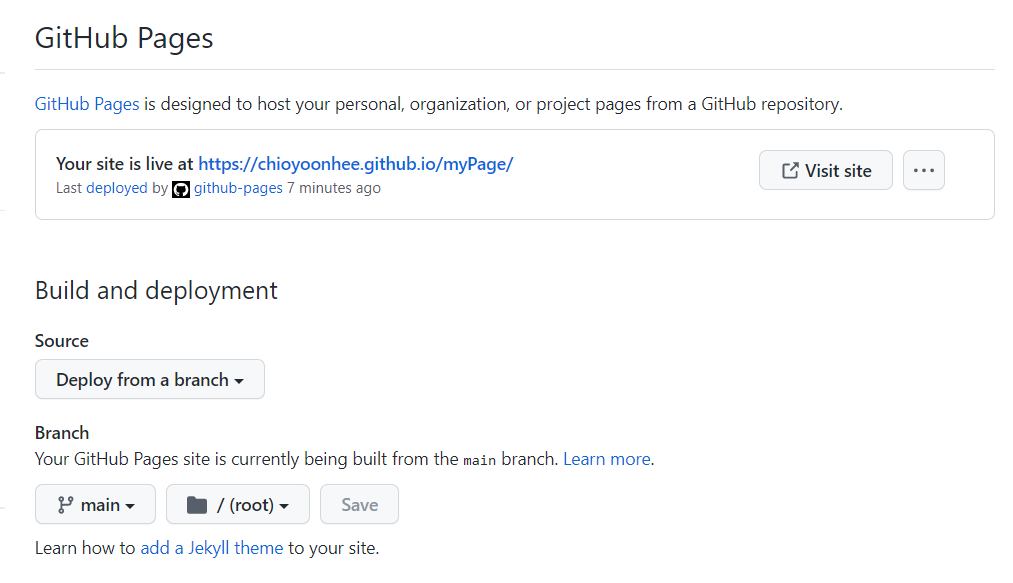
Task: Click the 'Your site is live at' text
Action: pyautogui.click(x=125, y=164)
